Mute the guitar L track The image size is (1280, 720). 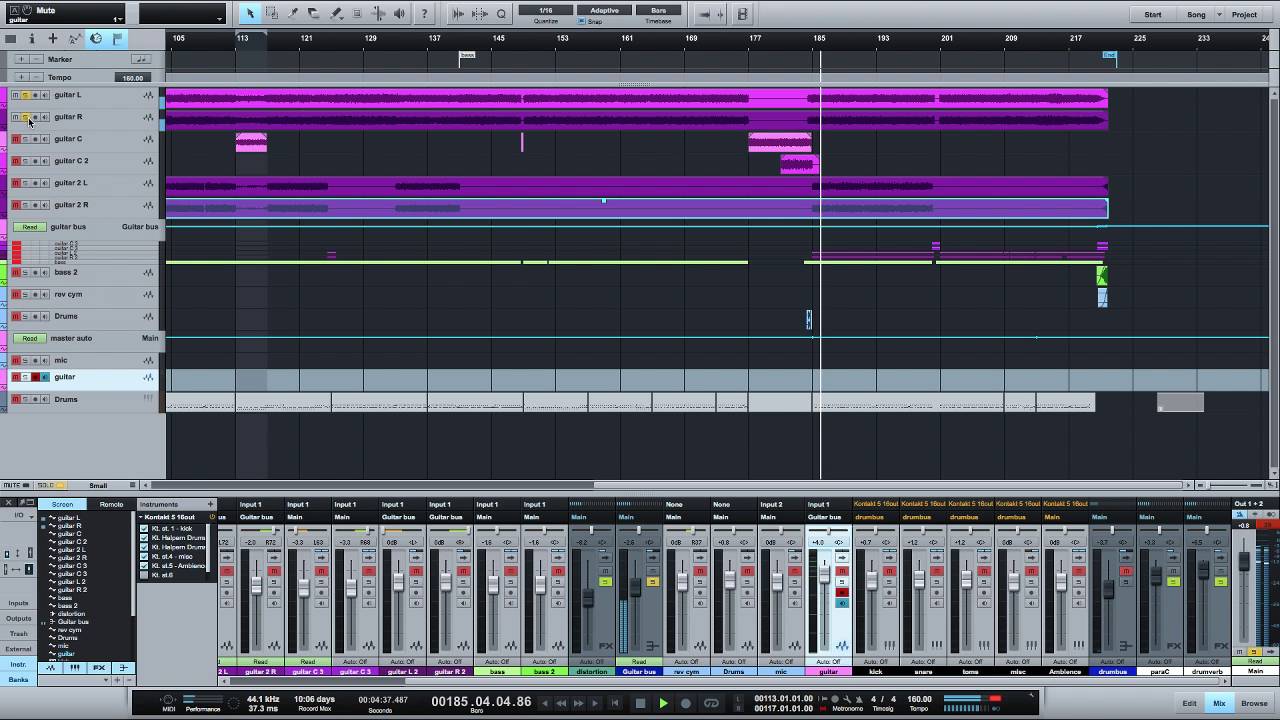[15, 95]
